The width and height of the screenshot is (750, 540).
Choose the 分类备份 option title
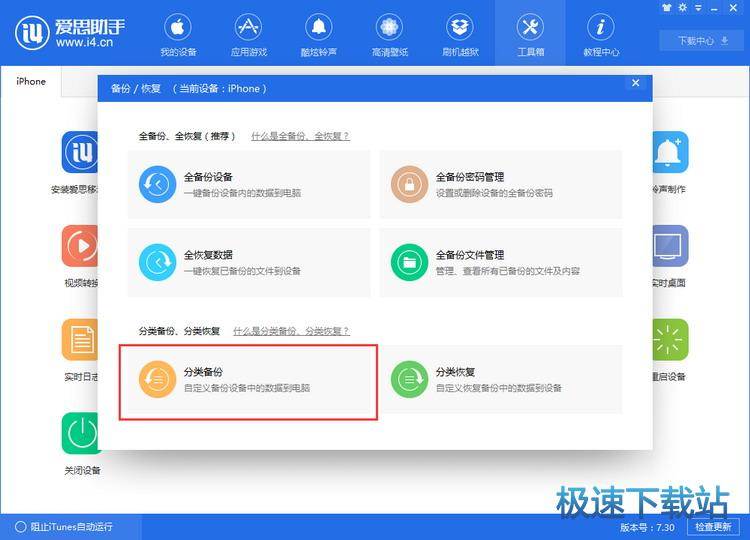point(203,372)
